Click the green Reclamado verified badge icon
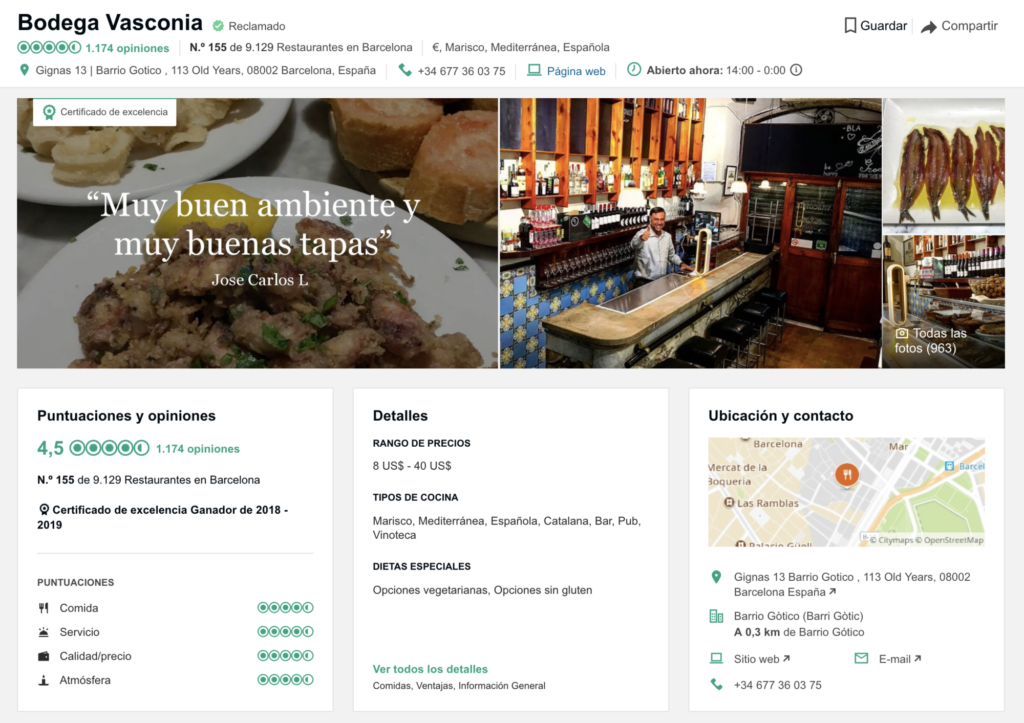This screenshot has height=723, width=1024. pos(218,26)
